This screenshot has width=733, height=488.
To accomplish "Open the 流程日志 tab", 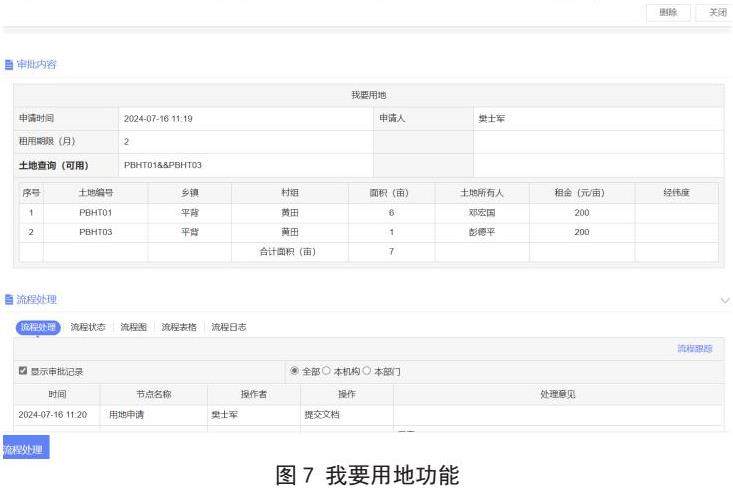I will [x=229, y=327].
